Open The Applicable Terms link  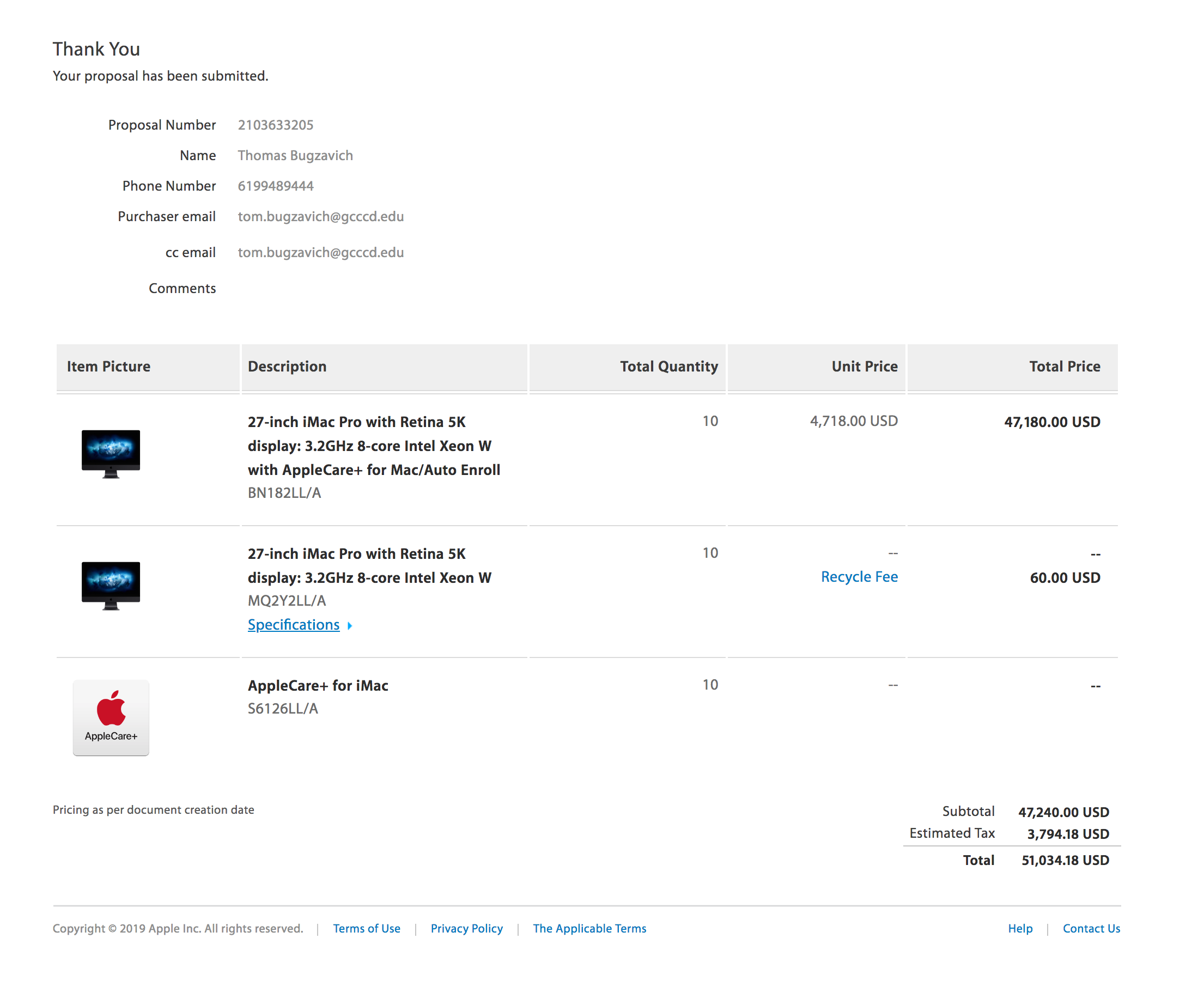(x=589, y=929)
